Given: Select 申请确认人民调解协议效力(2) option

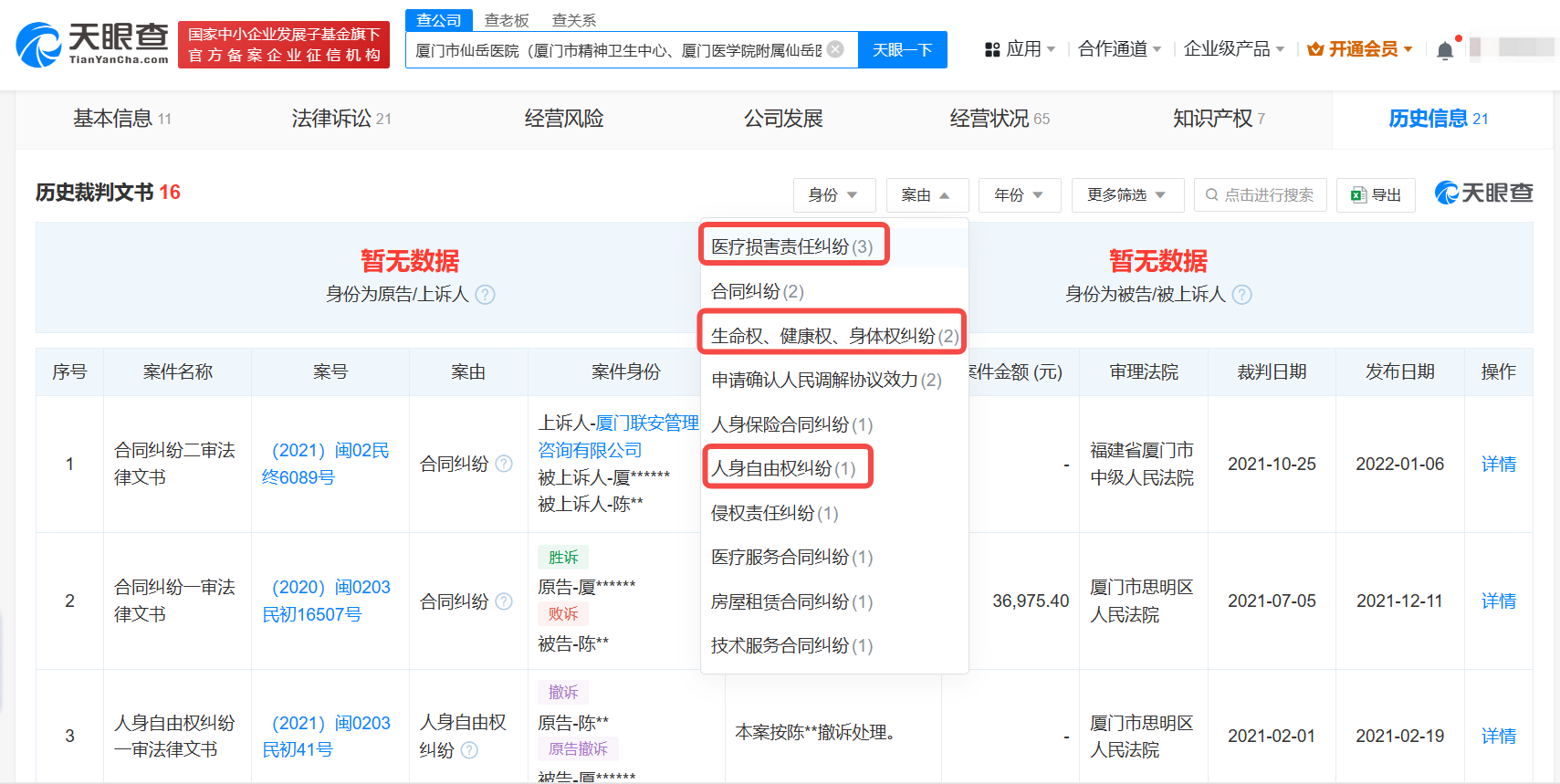Looking at the screenshot, I should (x=827, y=380).
